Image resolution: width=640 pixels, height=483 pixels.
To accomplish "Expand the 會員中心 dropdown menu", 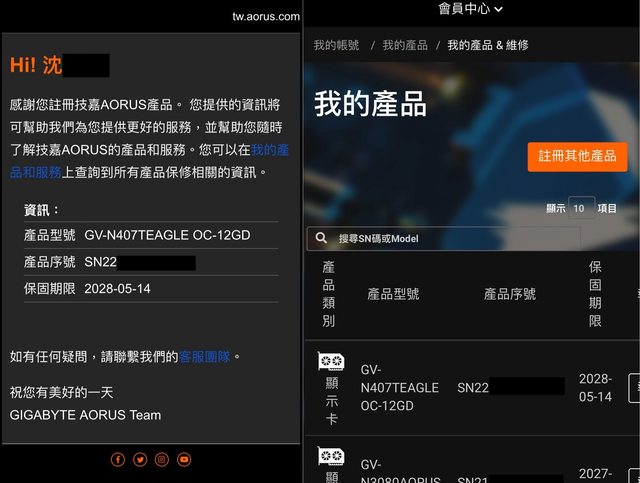I will click(470, 9).
